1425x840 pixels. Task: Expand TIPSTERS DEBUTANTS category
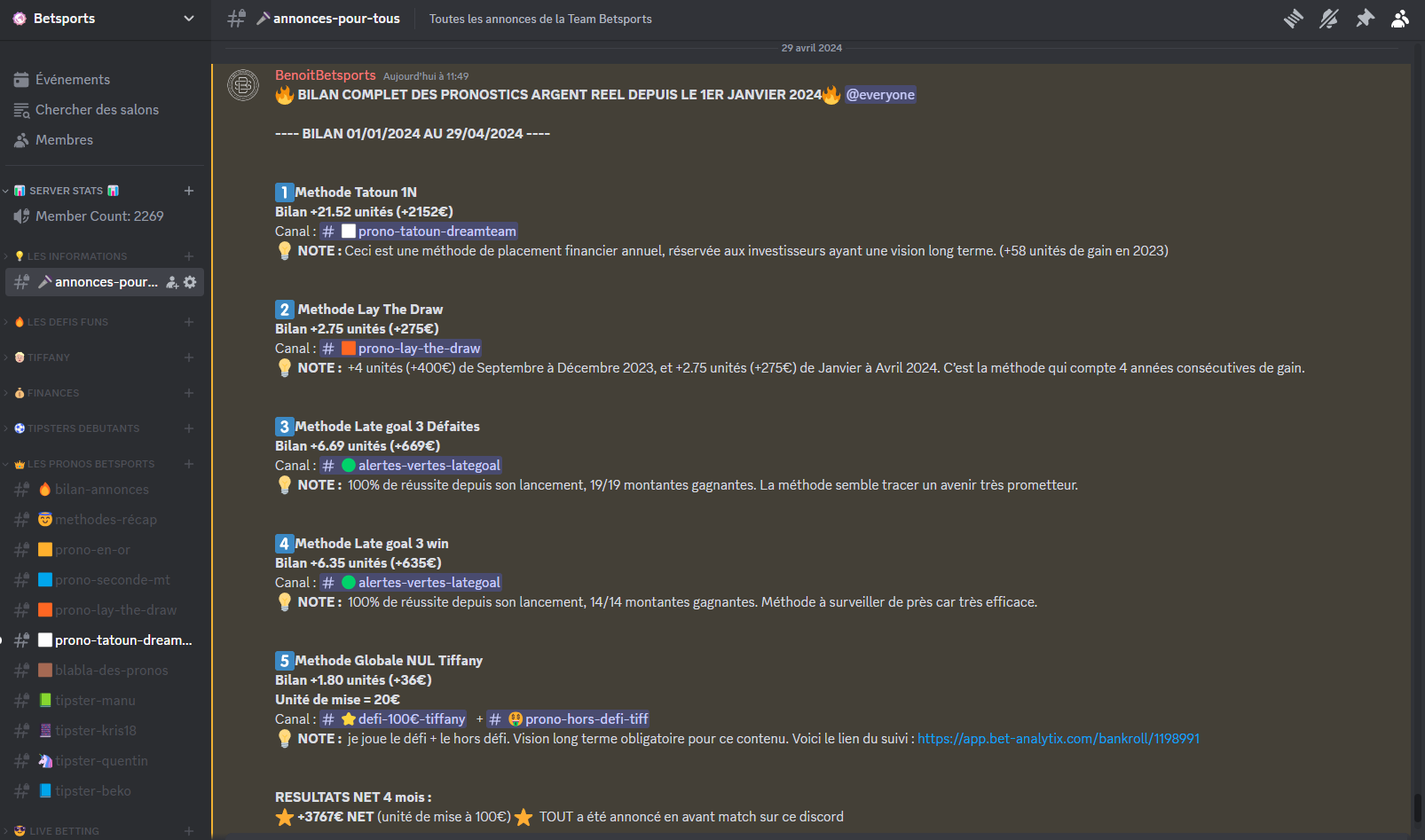[76, 428]
